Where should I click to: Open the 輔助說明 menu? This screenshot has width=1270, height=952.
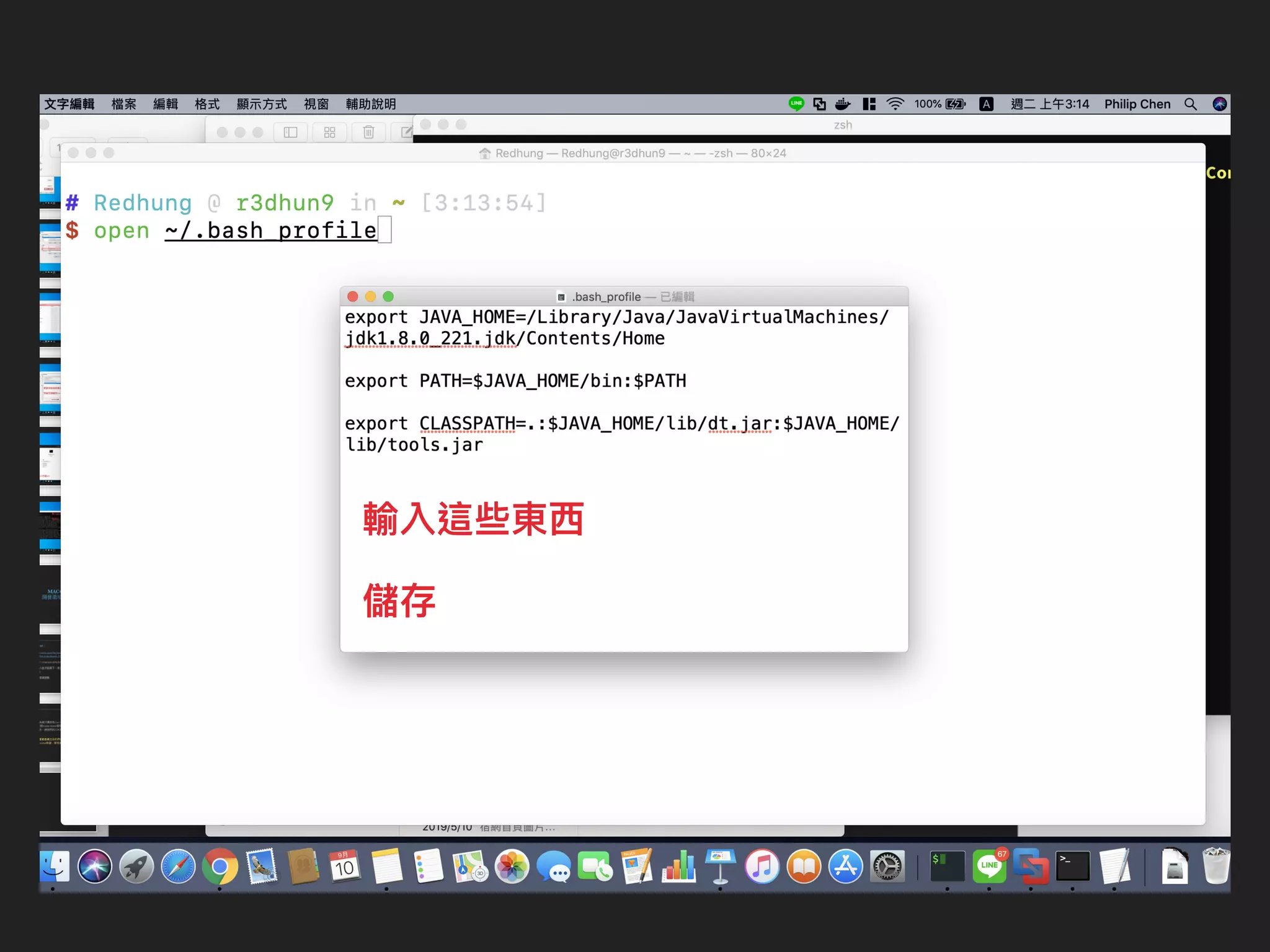point(371,104)
